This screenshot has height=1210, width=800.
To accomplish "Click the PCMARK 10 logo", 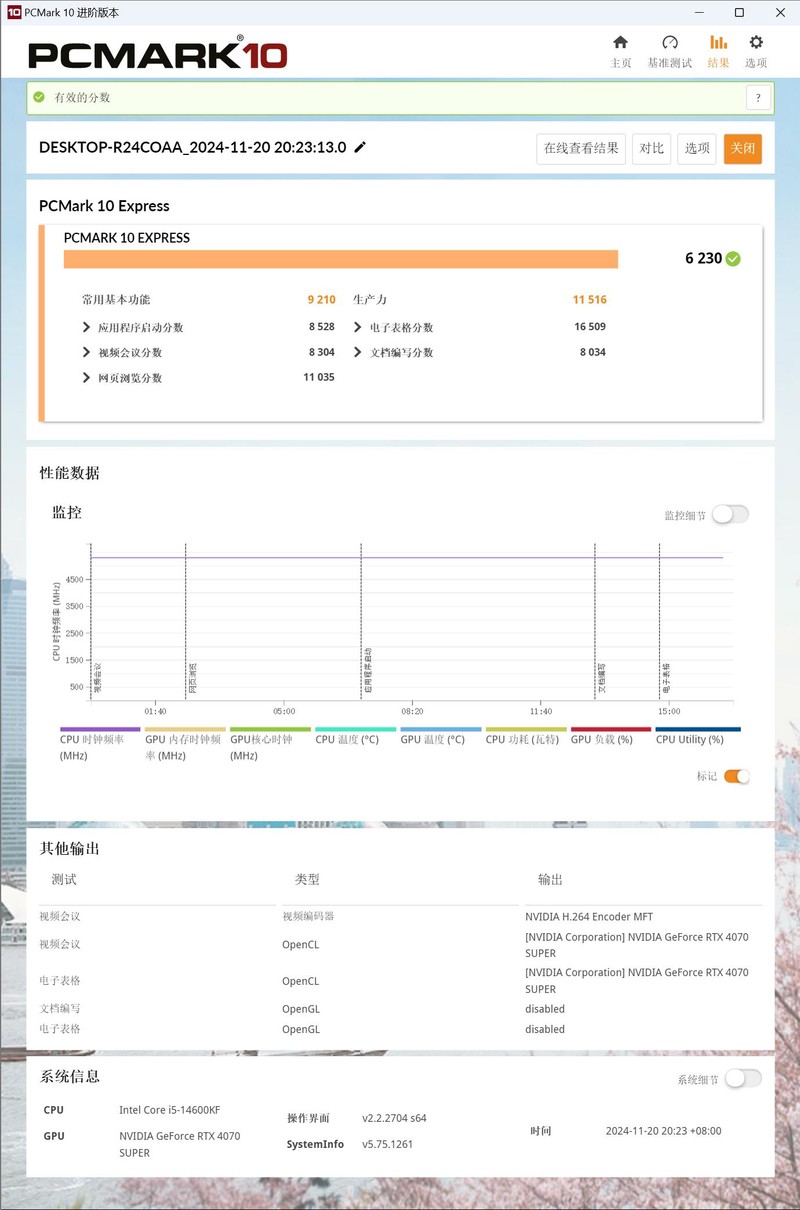I will coord(158,54).
